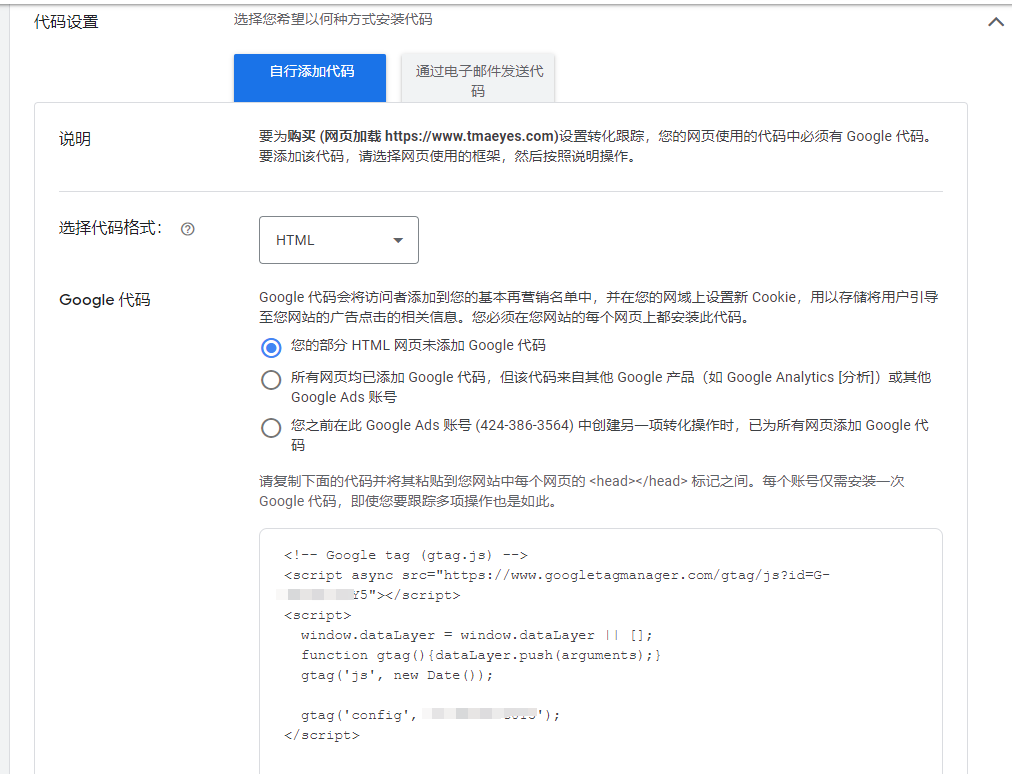
Task: Choose 所有网页均已添加 Google 代码 radio option
Action: [x=271, y=380]
